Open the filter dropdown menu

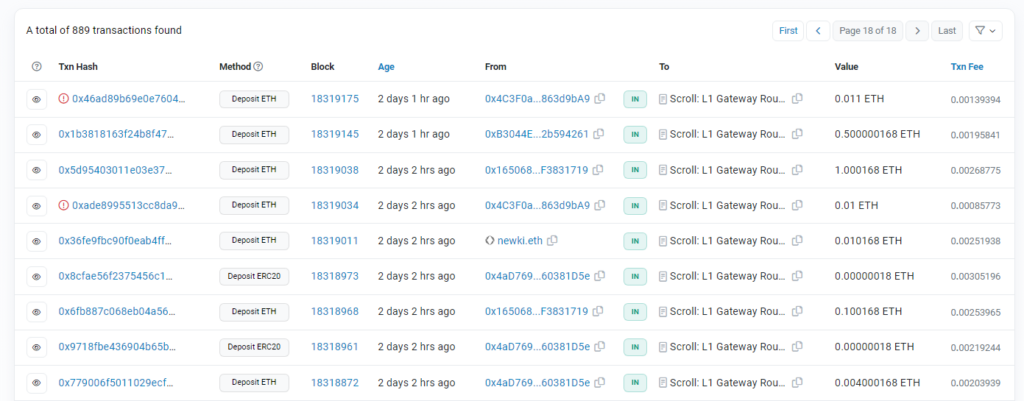pos(985,31)
